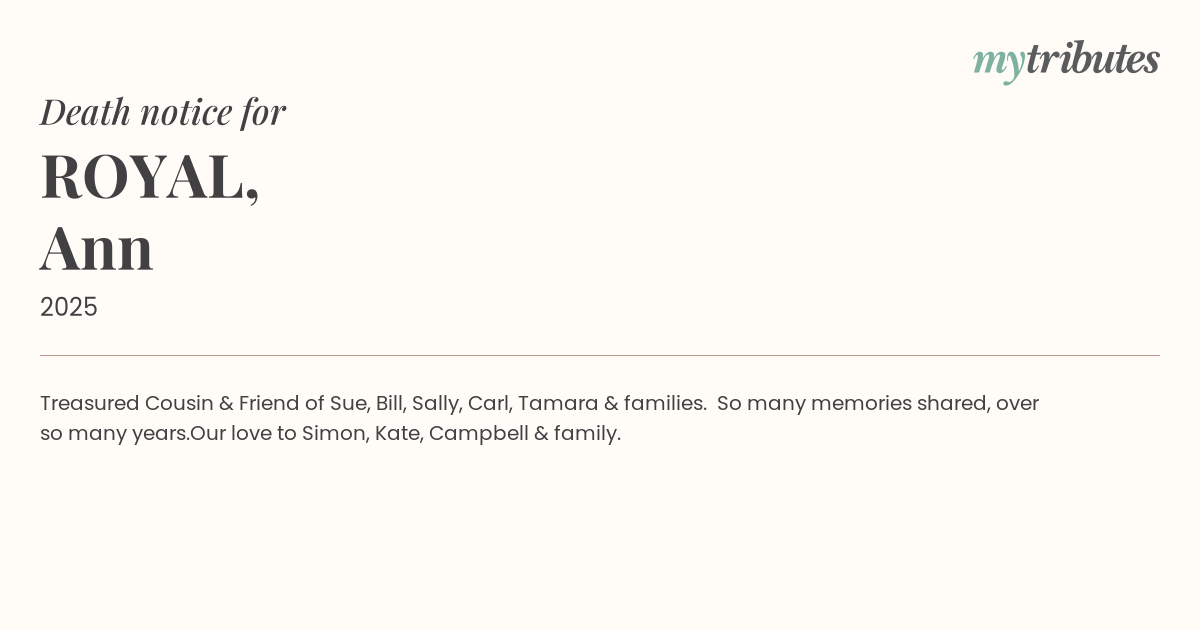Click the words "Treasured Cousin"
Image resolution: width=1200 pixels, height=630 pixels.
126,403
